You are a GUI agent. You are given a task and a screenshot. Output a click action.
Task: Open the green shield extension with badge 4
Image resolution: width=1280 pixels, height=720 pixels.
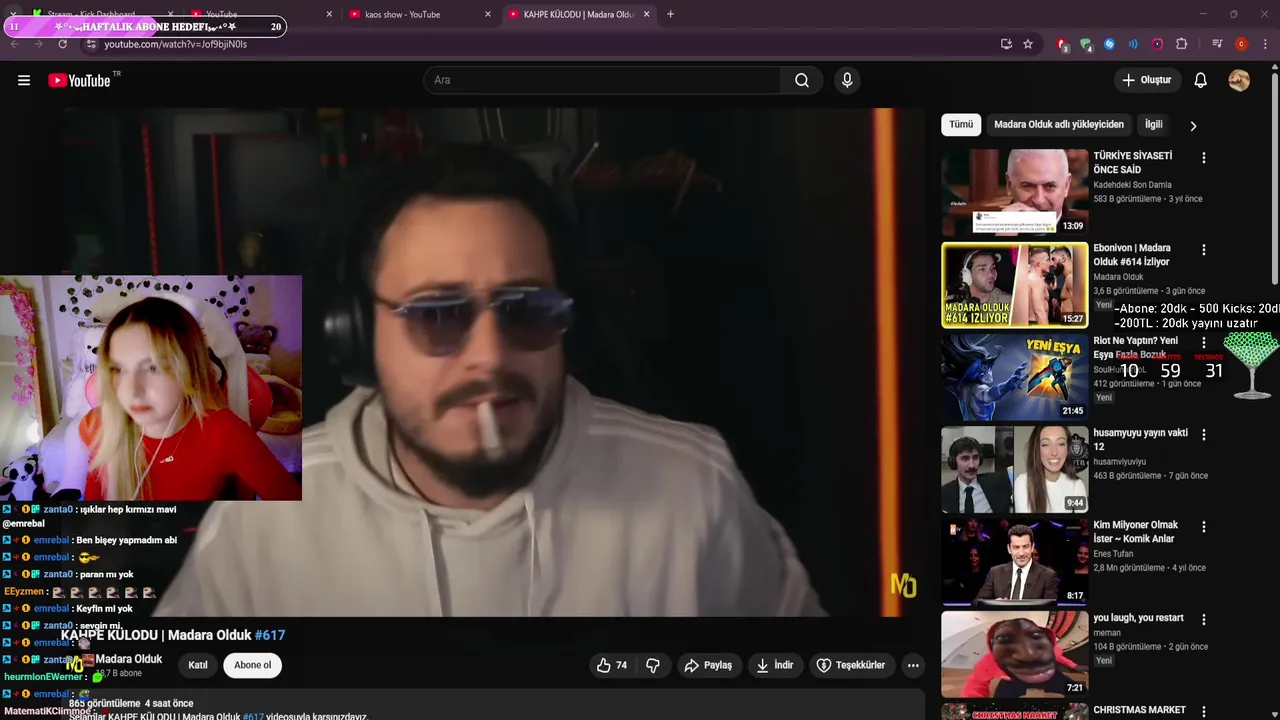(x=1086, y=44)
